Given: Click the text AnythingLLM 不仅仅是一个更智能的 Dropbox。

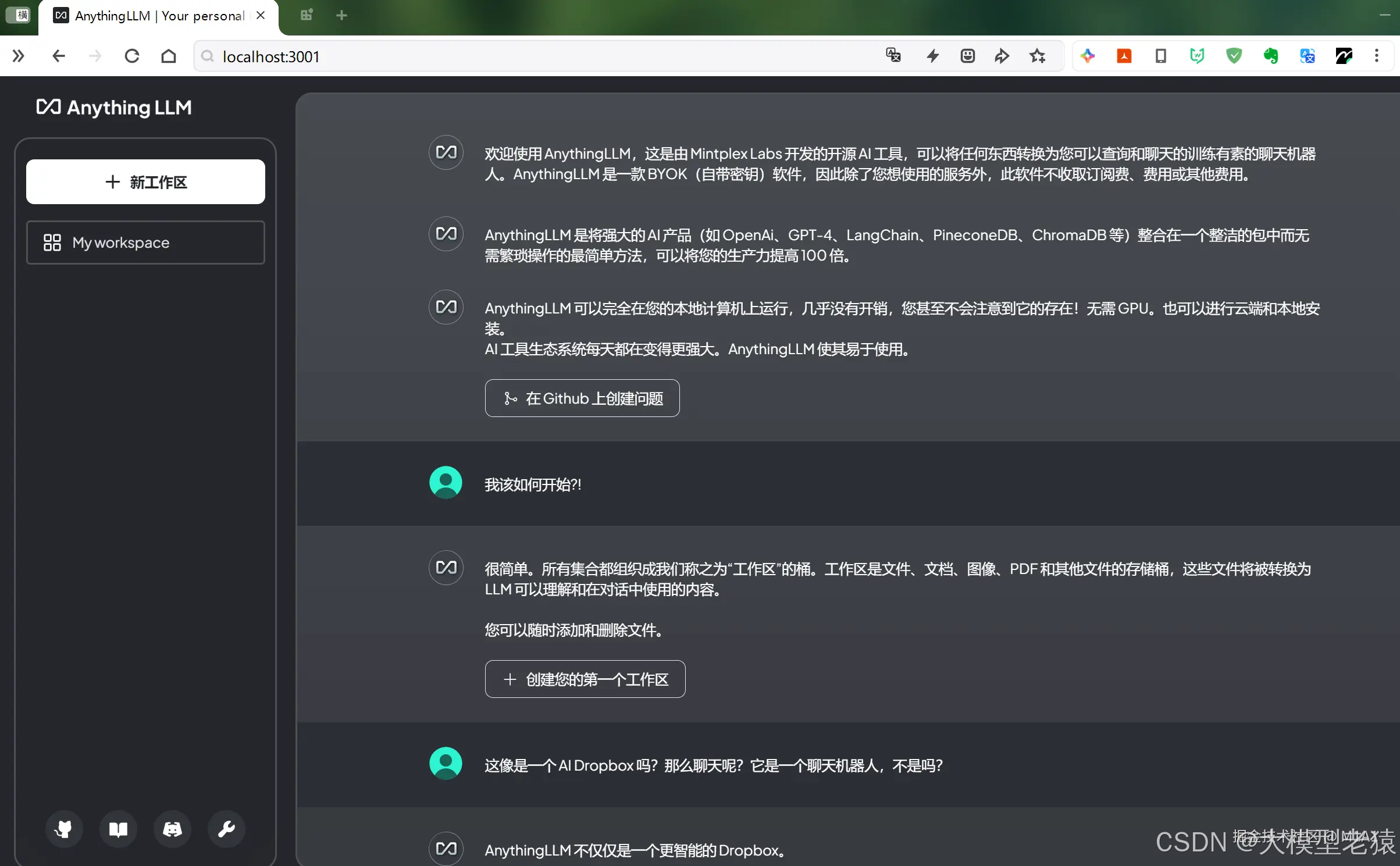Looking at the screenshot, I should (636, 850).
